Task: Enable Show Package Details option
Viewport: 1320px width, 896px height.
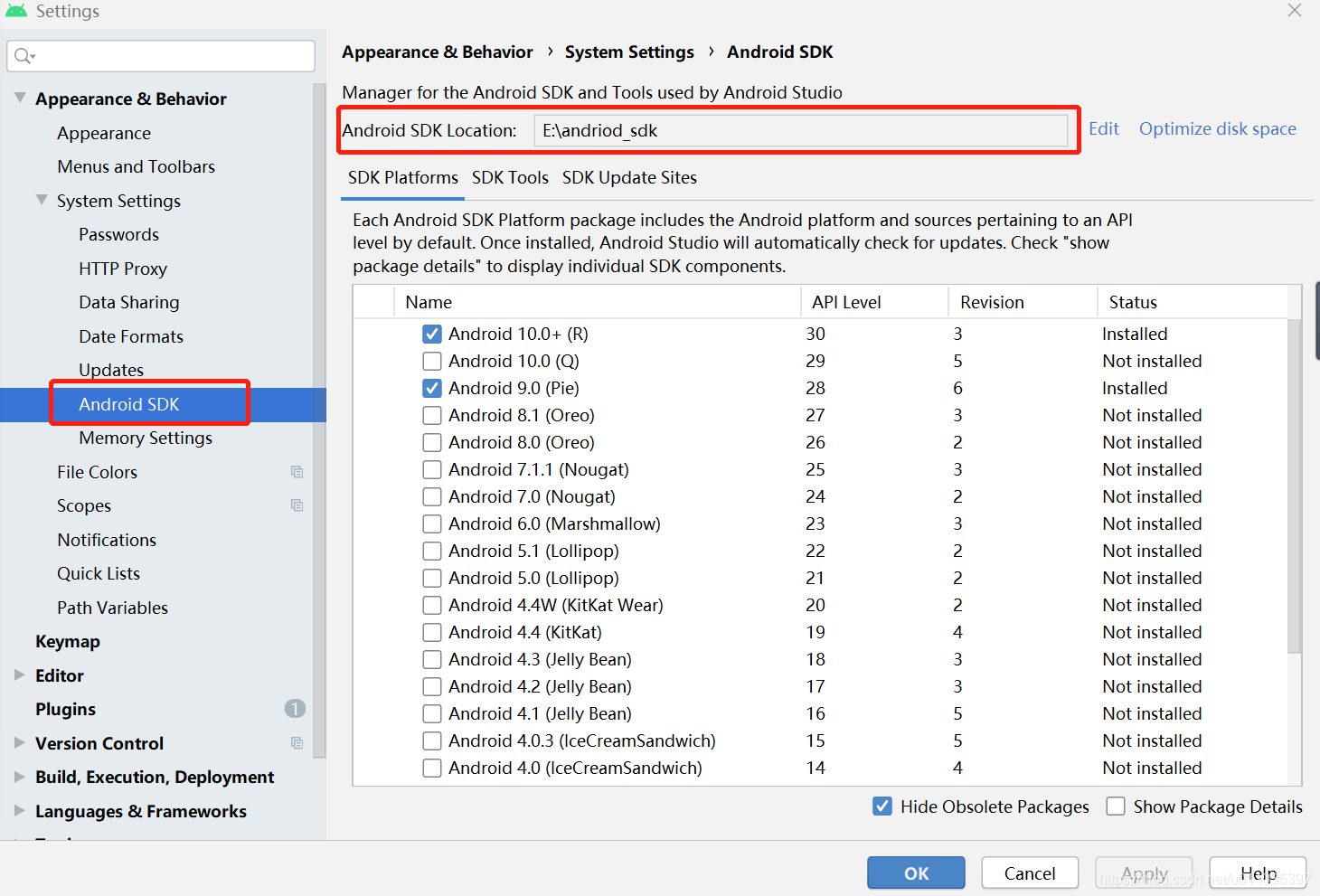Action: click(1116, 806)
